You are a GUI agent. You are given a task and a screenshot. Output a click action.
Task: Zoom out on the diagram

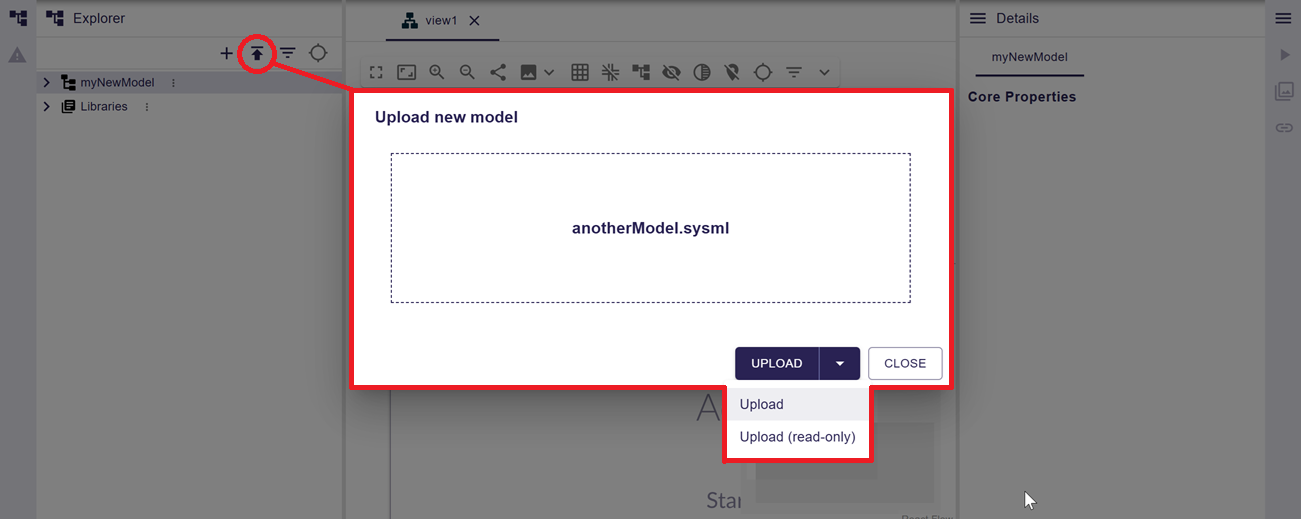tap(467, 72)
